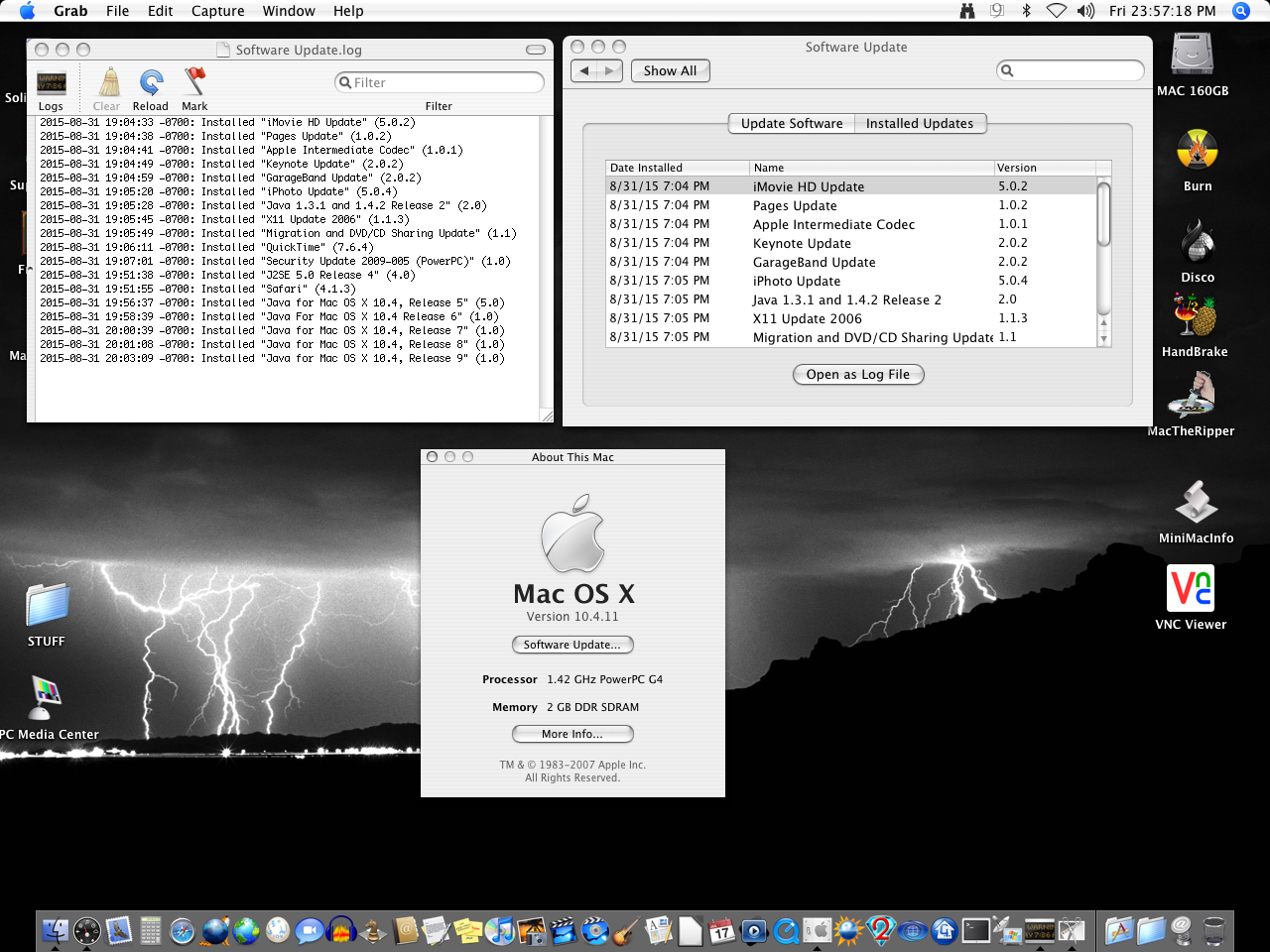Open Dashboard from the Dock

[x=87, y=930]
